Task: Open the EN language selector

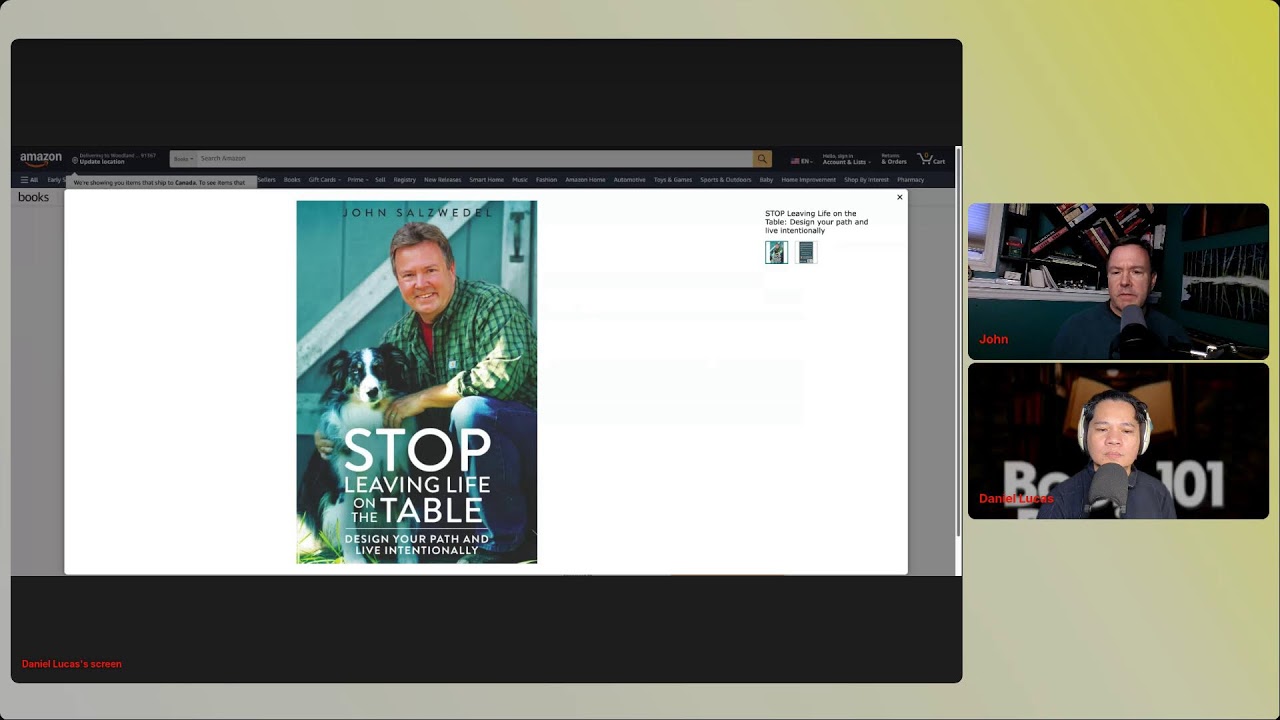Action: pos(801,160)
